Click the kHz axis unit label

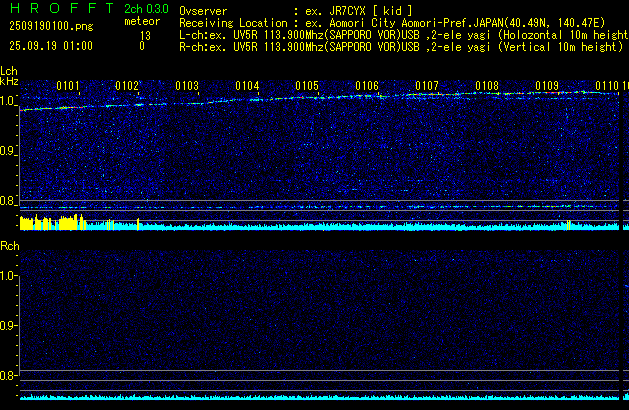tap(9, 82)
